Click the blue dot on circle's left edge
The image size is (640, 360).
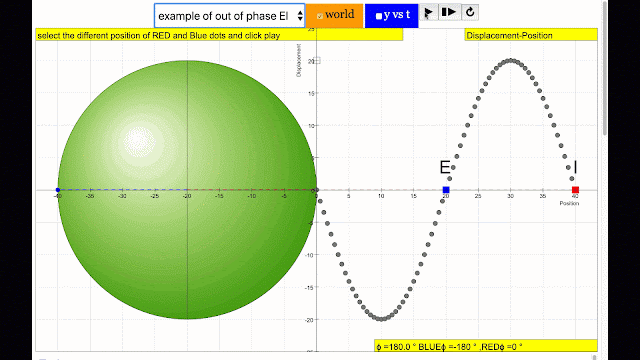coord(58,190)
